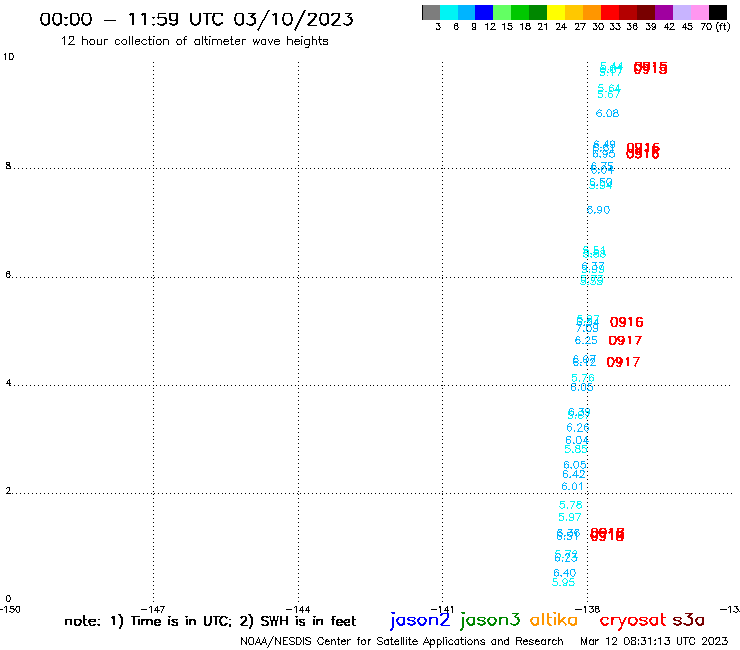Click the wave height value 5.95
The height and width of the screenshot is (650, 740).
click(563, 582)
